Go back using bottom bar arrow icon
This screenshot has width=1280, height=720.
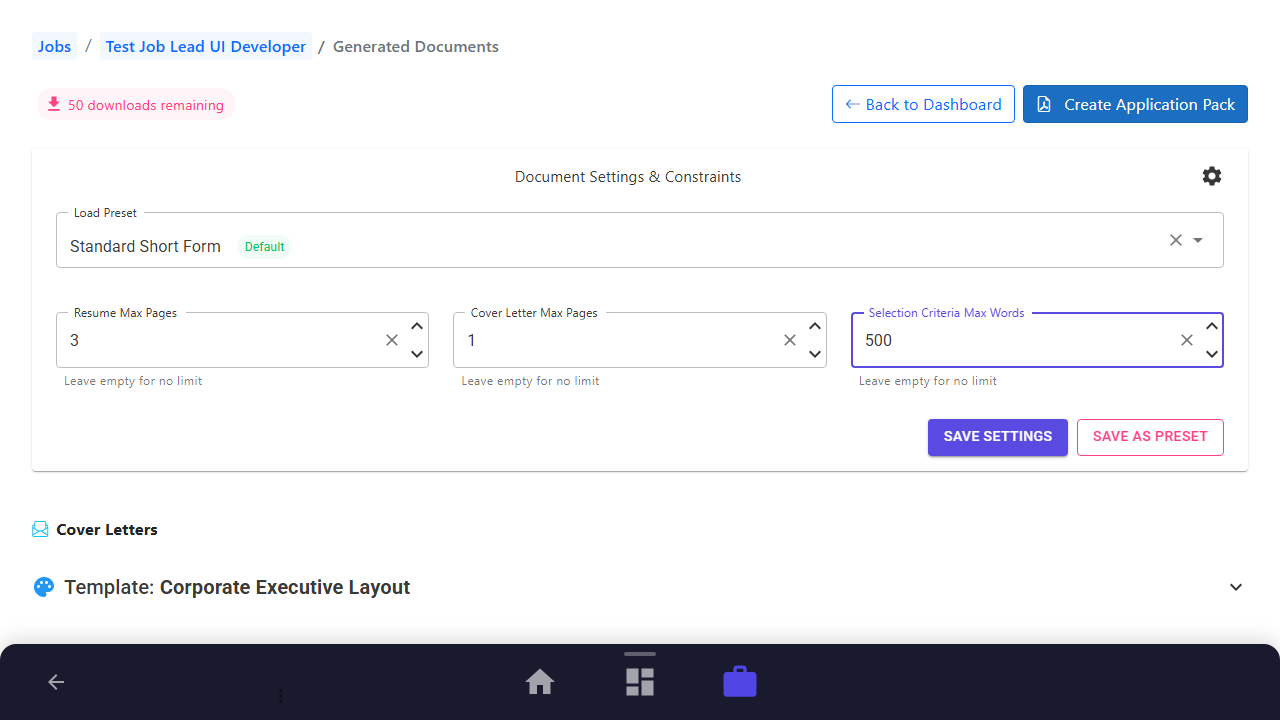pyautogui.click(x=56, y=682)
